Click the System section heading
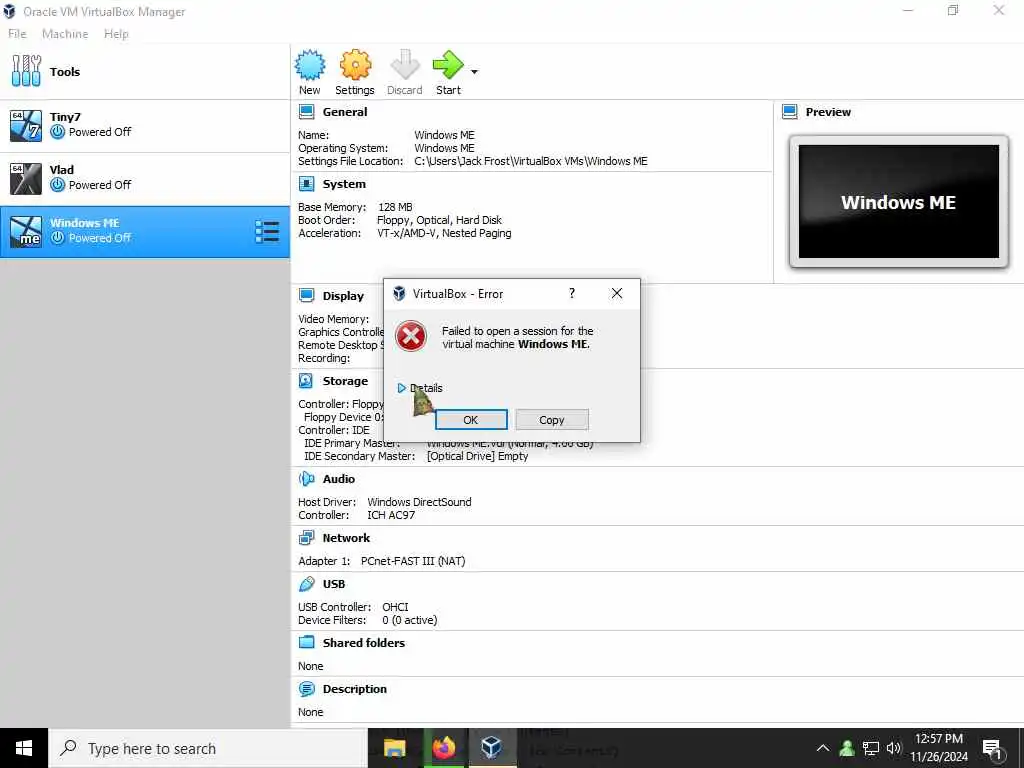 click(344, 184)
